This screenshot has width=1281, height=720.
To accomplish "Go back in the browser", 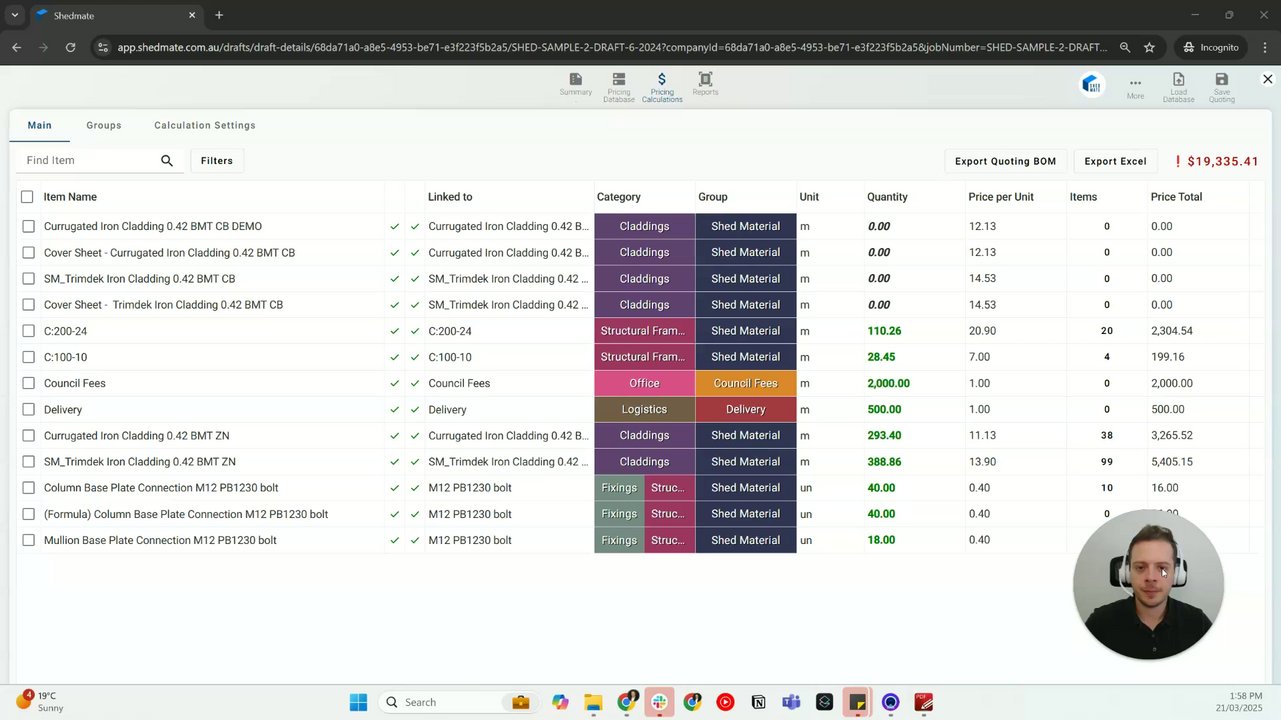I will (x=16, y=47).
